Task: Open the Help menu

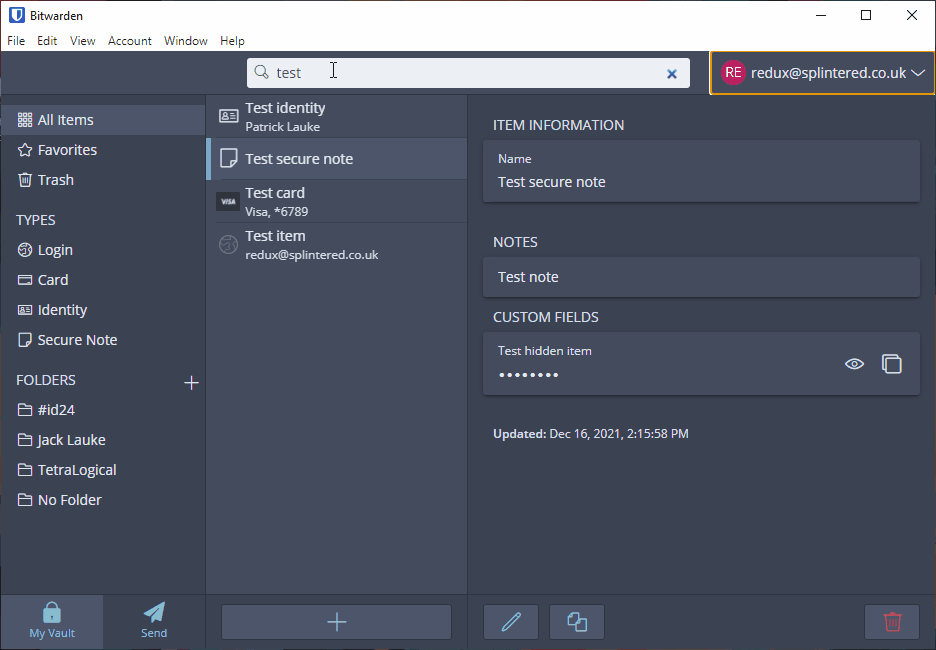Action: pos(232,41)
